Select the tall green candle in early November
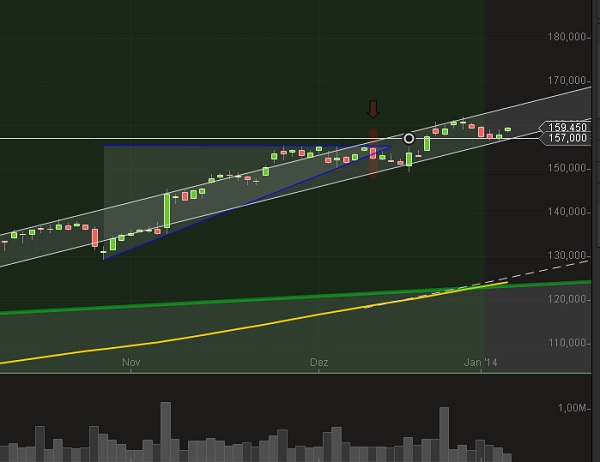600x462 pixels. (x=167, y=211)
